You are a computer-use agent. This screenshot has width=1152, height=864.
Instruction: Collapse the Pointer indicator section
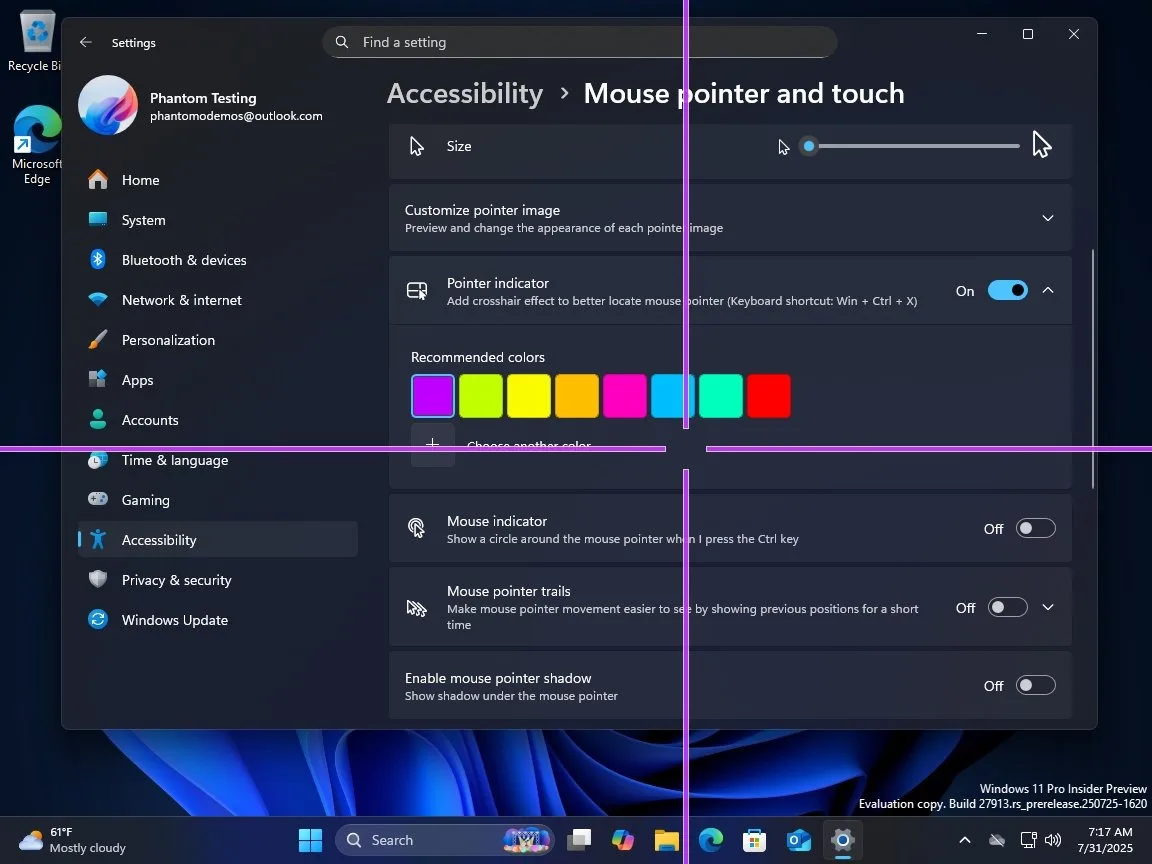coord(1048,290)
